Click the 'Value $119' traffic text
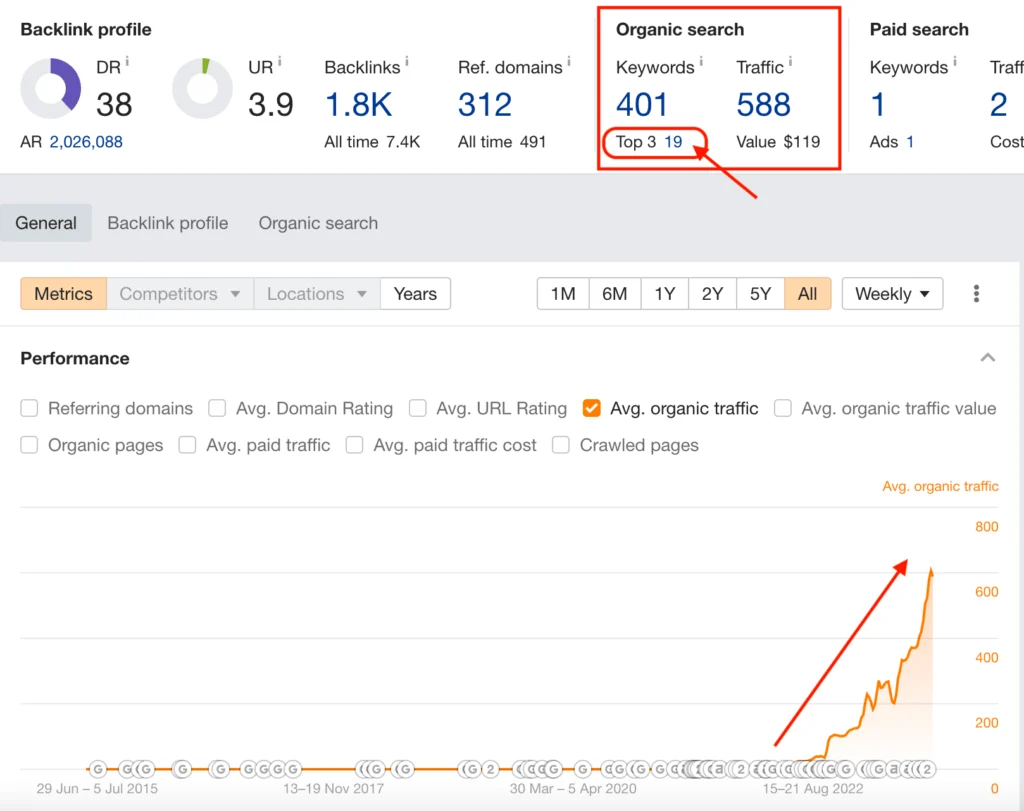The image size is (1024, 811). tap(778, 142)
